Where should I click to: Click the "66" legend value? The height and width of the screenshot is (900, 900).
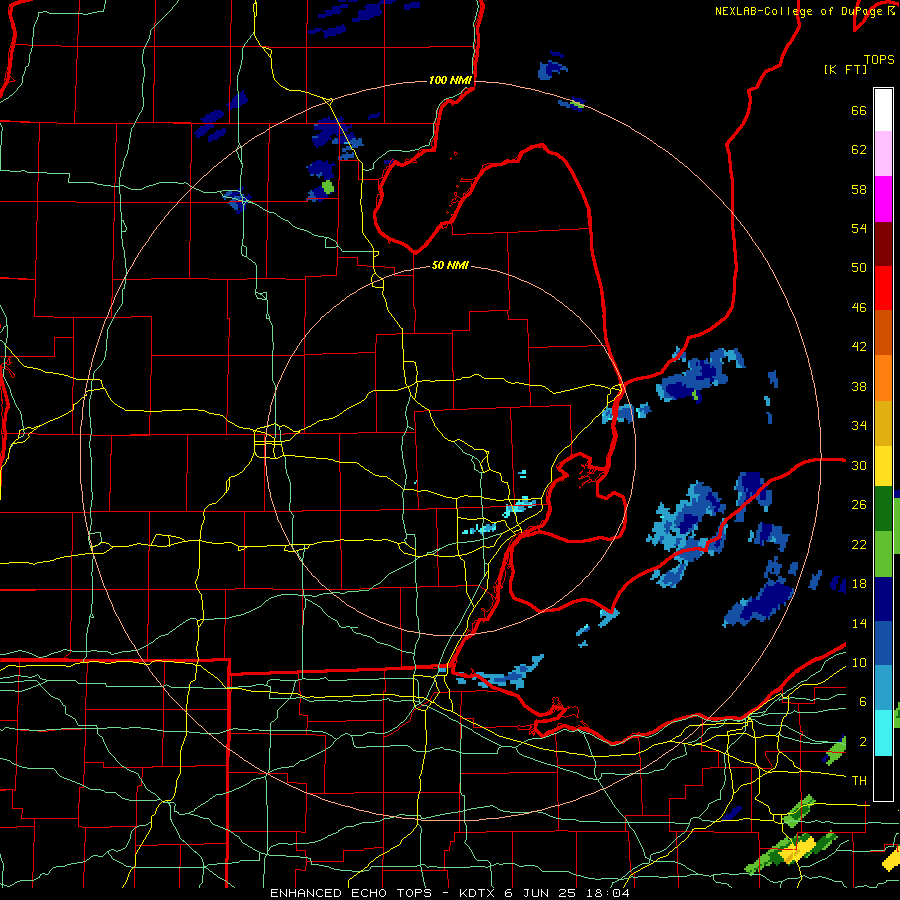click(859, 110)
